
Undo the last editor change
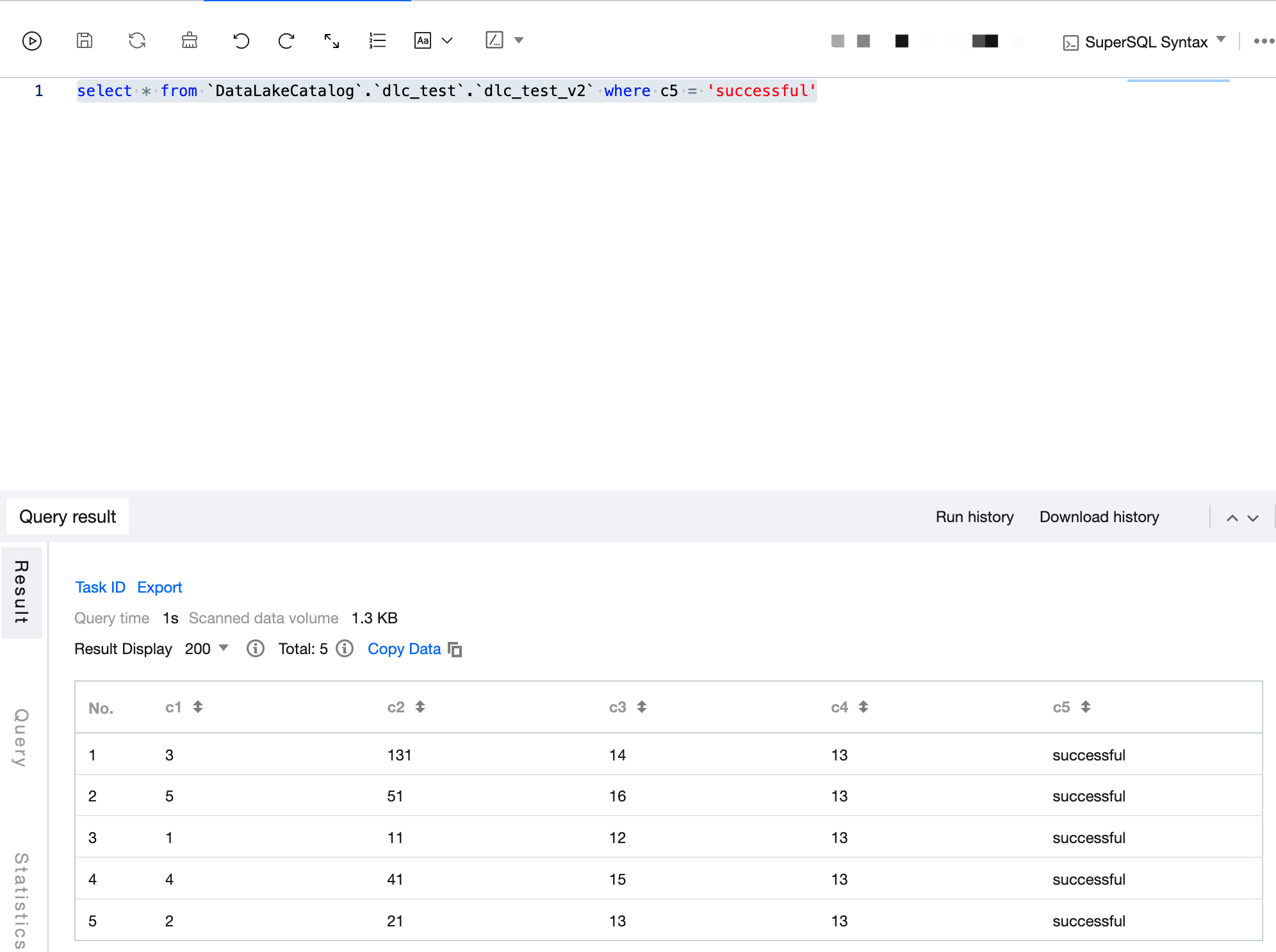[241, 41]
